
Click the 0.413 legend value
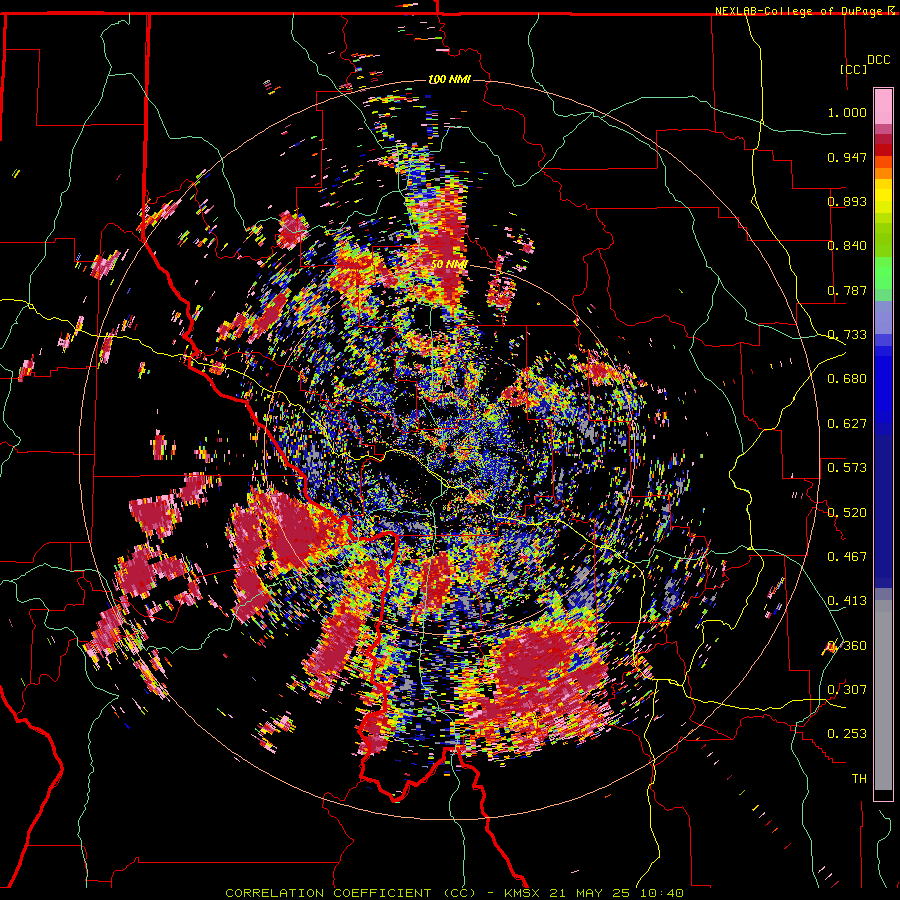point(847,601)
